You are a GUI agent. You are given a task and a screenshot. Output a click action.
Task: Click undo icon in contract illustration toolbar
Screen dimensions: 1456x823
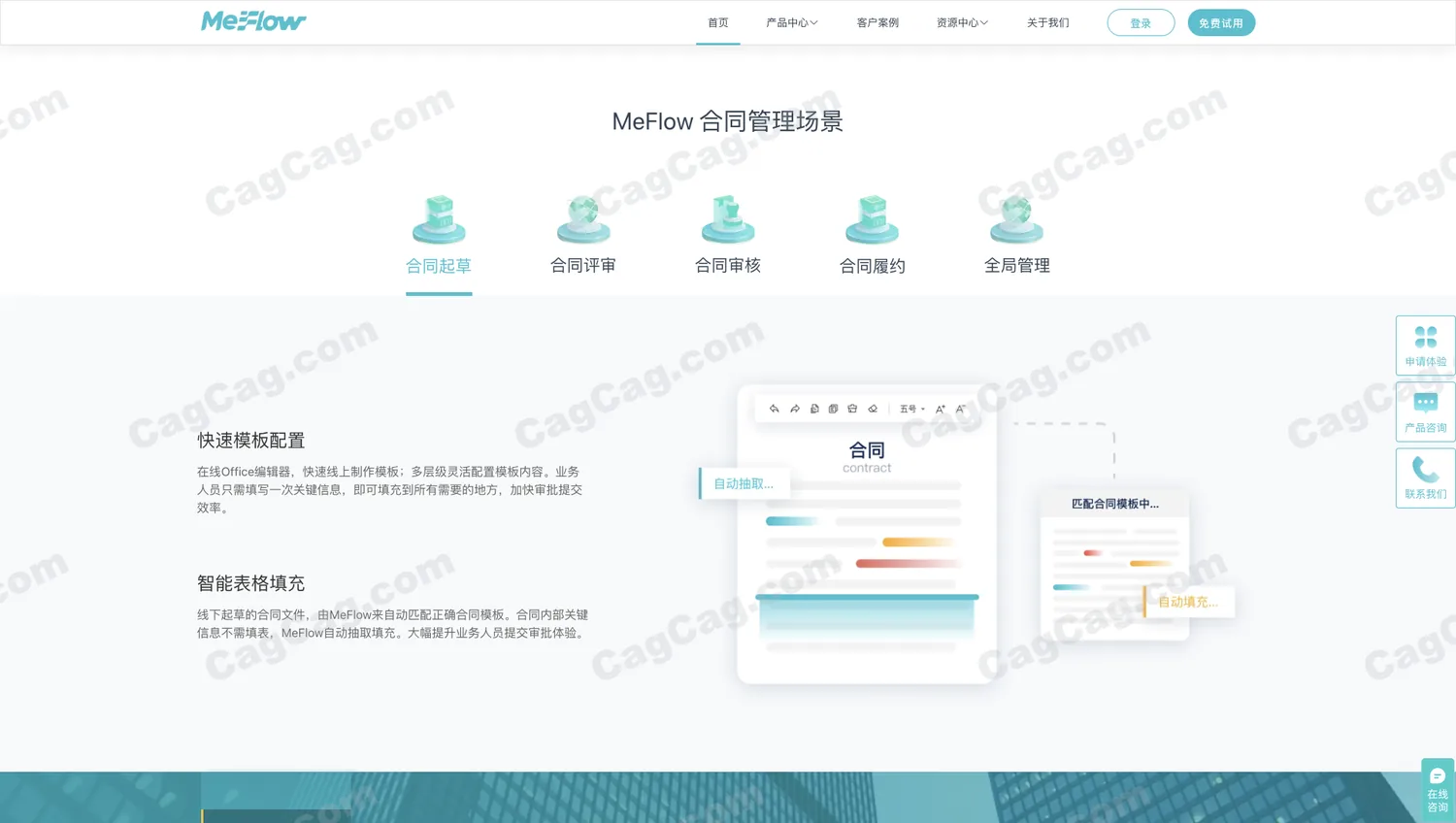click(x=774, y=409)
